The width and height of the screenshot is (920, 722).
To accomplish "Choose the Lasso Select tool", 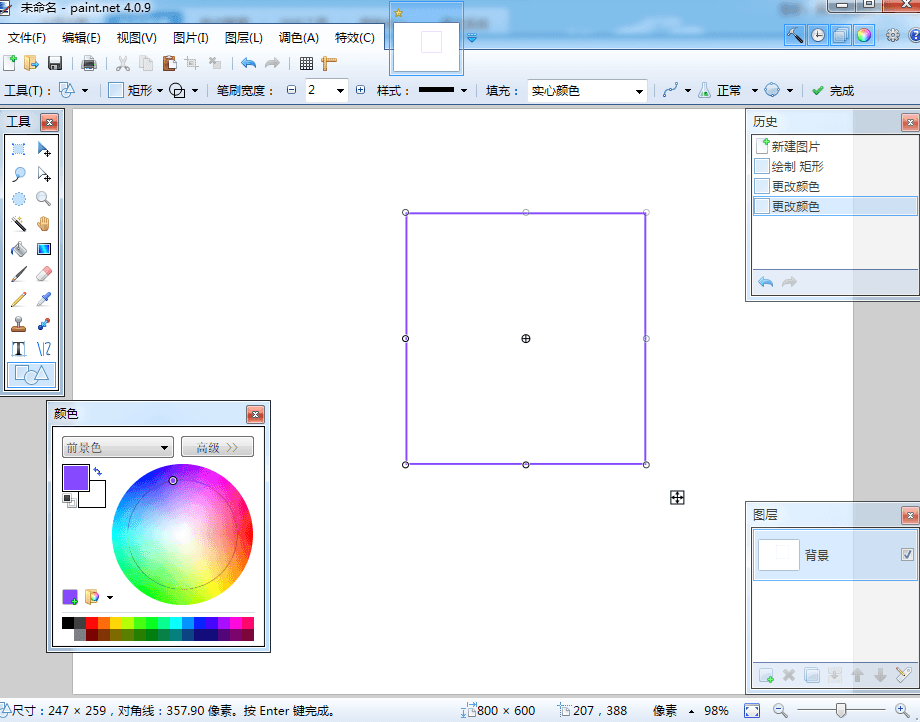I will (19, 174).
